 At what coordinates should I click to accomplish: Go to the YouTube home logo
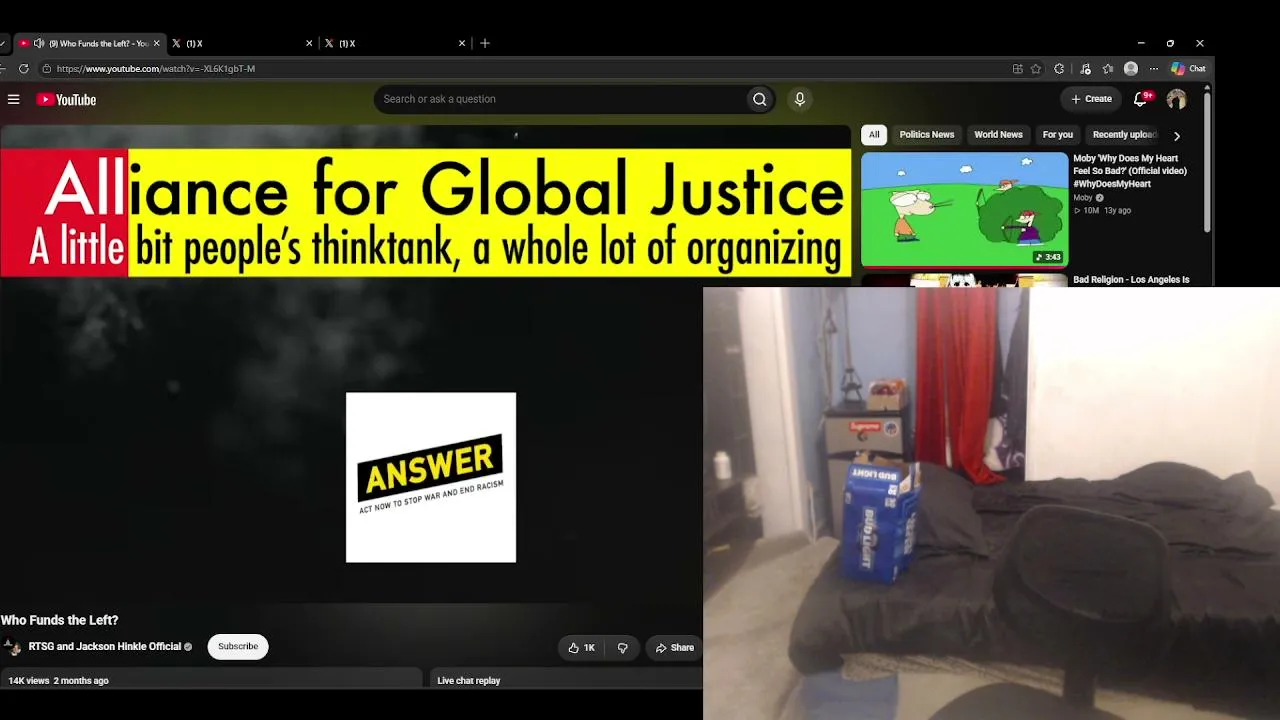tap(66, 99)
